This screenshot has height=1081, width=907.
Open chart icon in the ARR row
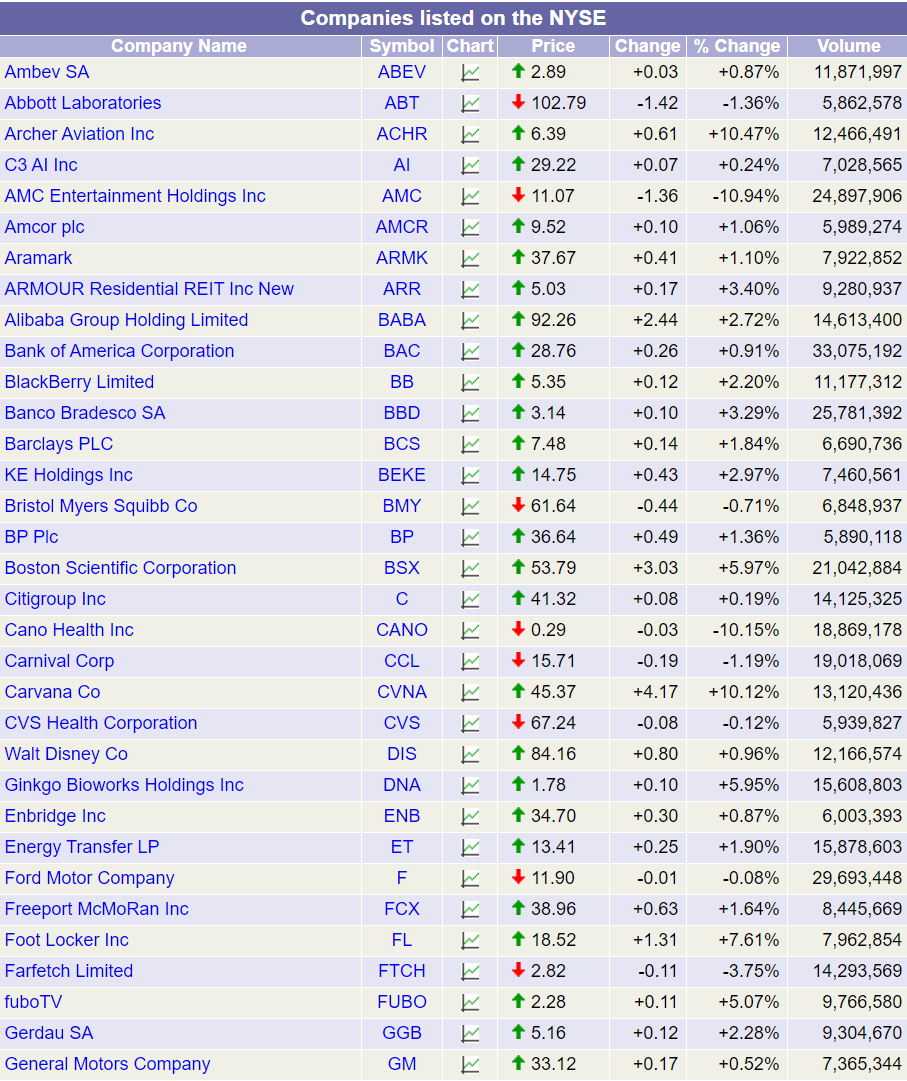(x=470, y=290)
